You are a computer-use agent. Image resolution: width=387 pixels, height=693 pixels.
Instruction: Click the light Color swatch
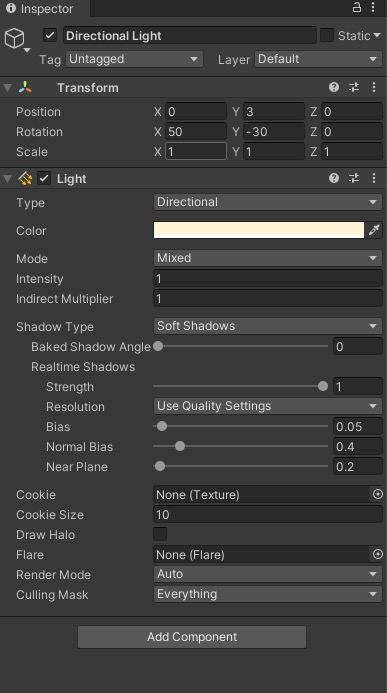(258, 230)
